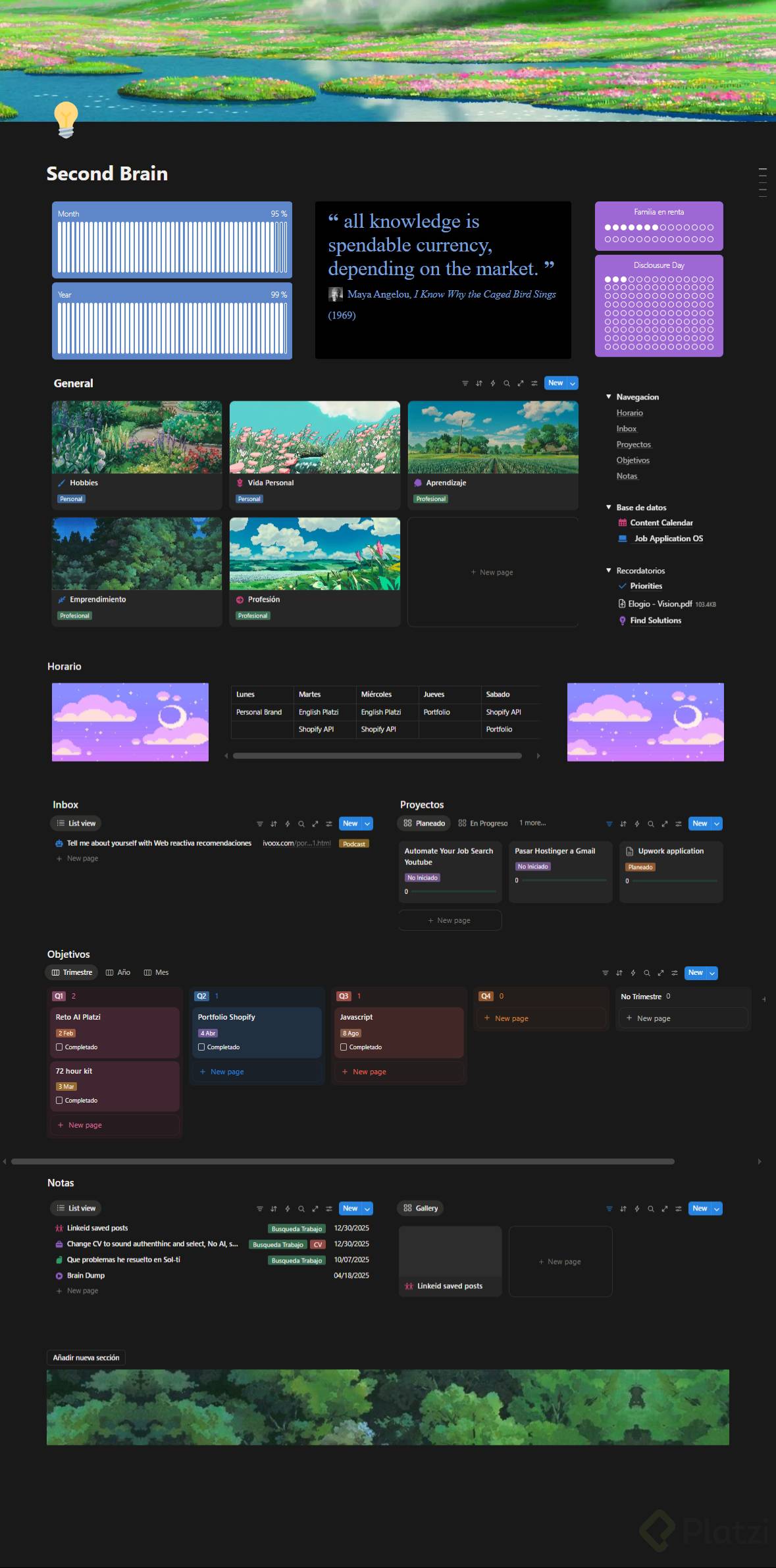
Task: Click sort icon in General toolbar
Action: coord(479,383)
